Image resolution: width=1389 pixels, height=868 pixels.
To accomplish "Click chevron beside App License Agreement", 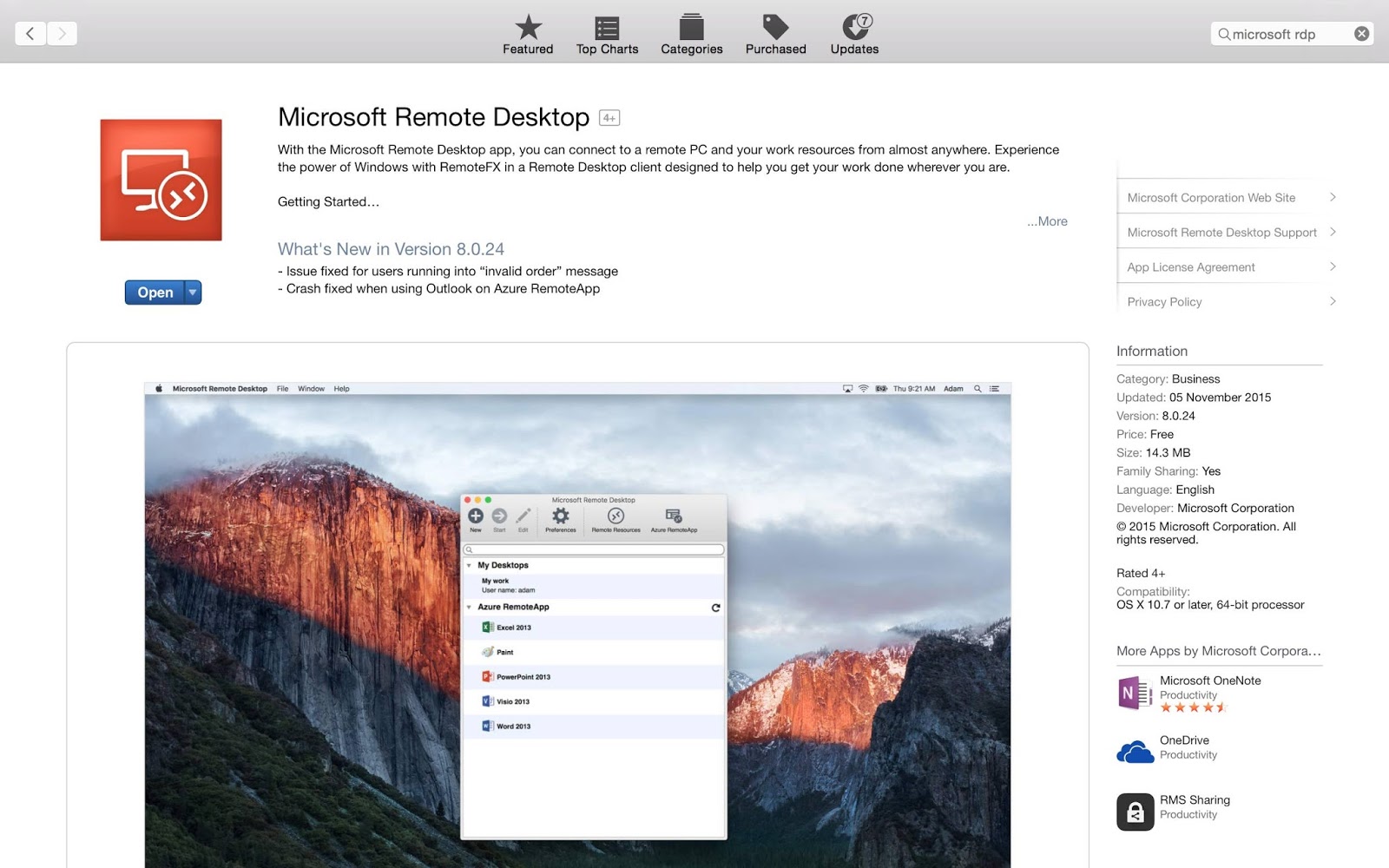I will (x=1333, y=266).
